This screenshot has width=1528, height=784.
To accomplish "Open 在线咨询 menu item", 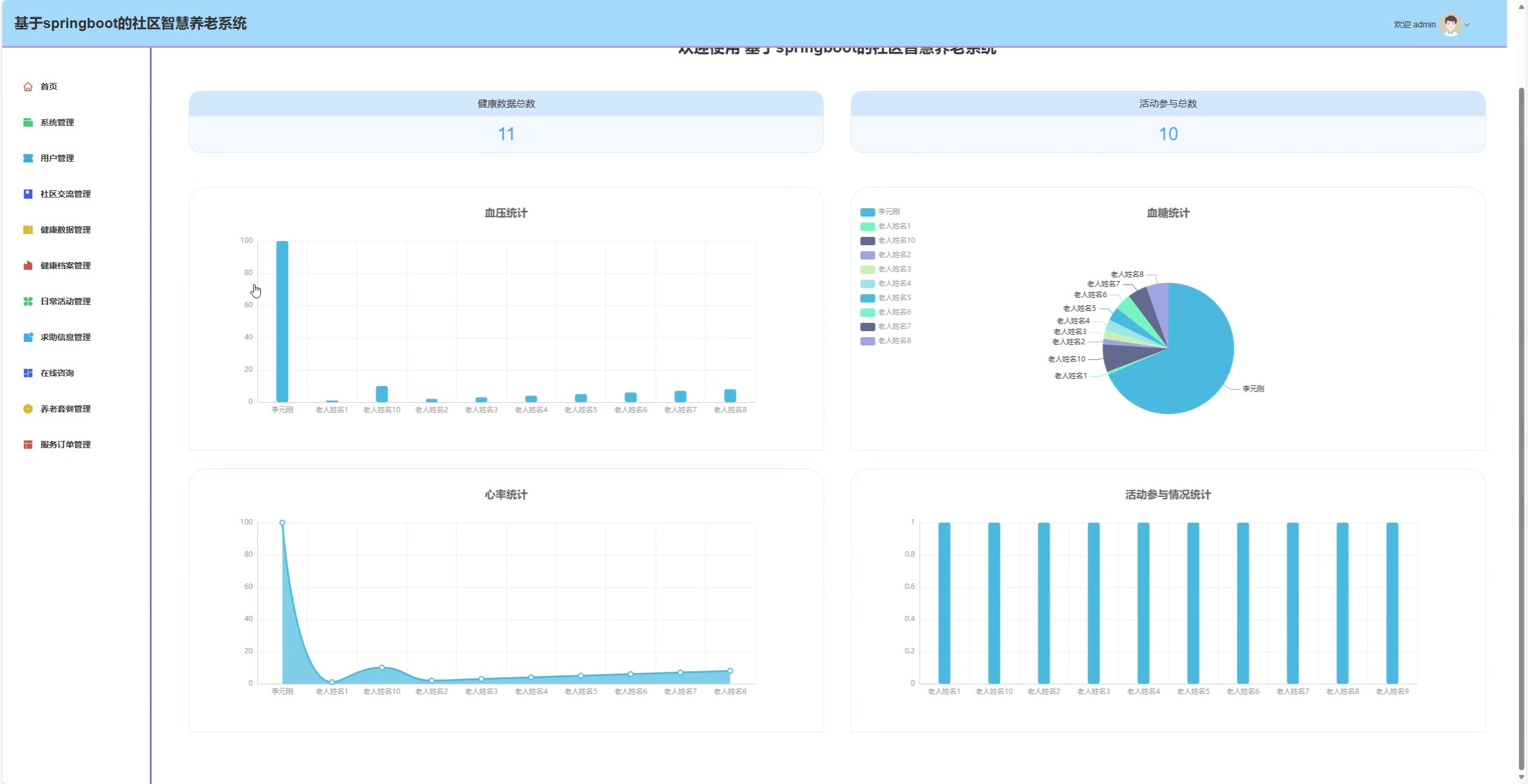I will 57,373.
